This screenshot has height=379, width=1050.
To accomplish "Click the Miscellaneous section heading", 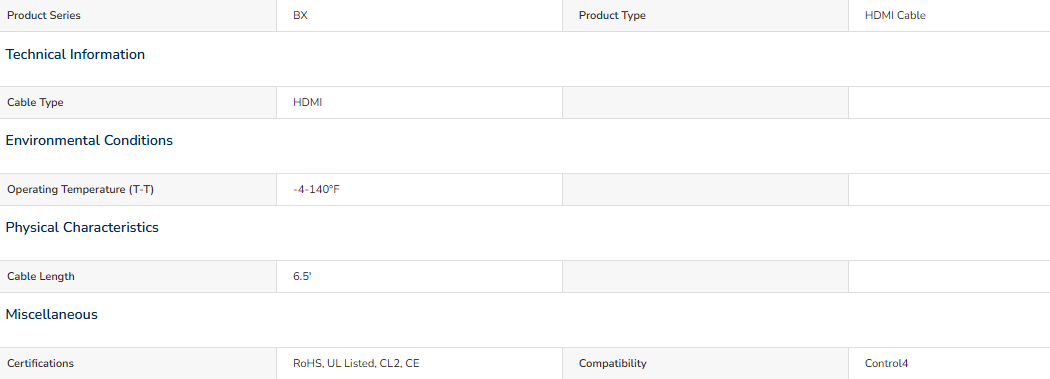I will (x=52, y=314).
